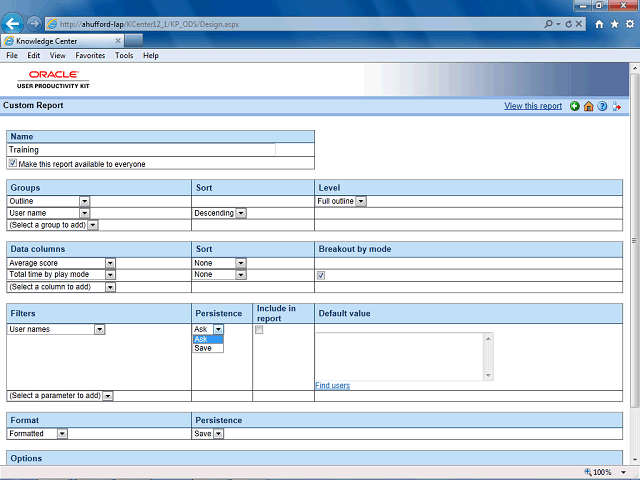Open the sort dropdown for Average score row

click(x=241, y=263)
